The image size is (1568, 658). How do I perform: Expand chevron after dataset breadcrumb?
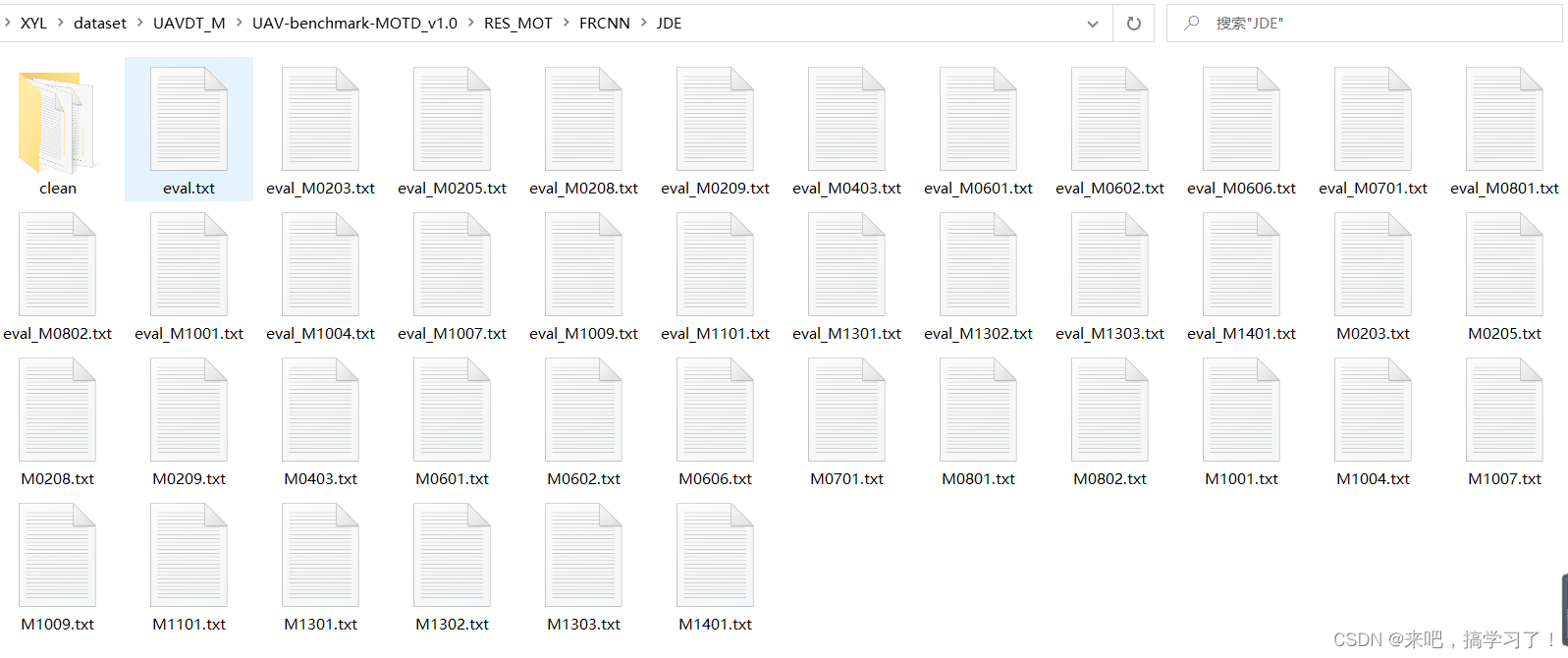tap(140, 23)
